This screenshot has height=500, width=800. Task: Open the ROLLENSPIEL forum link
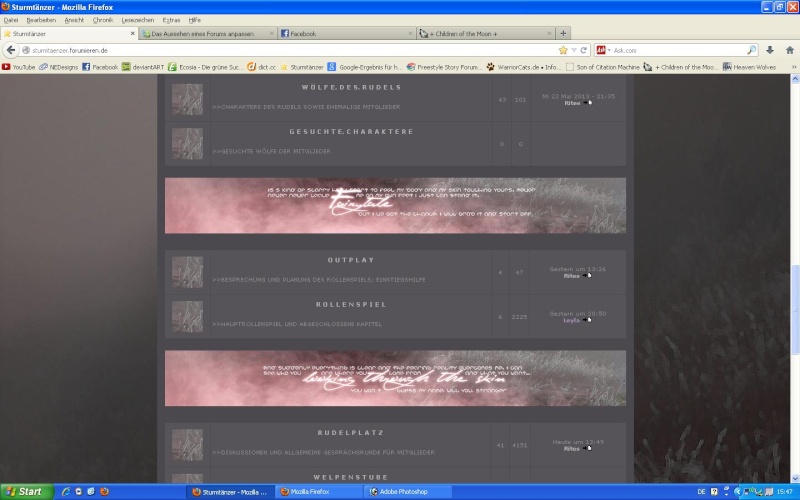point(352,304)
